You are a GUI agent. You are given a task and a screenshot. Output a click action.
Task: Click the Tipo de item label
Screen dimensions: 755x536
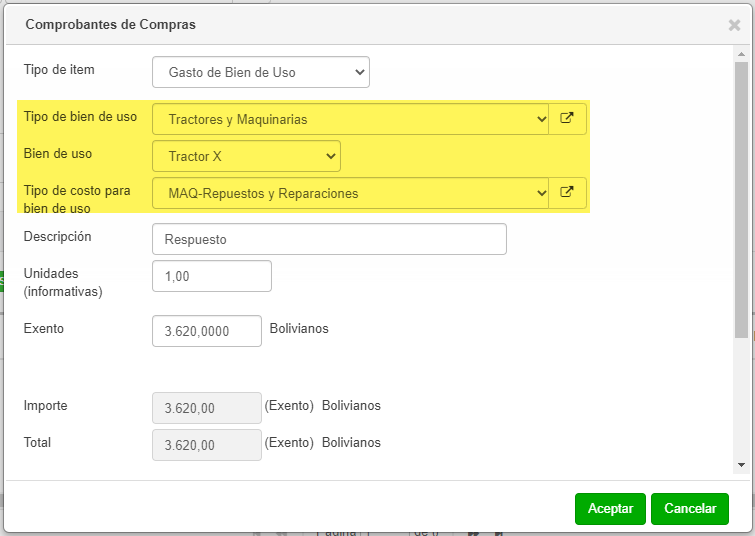pos(59,69)
